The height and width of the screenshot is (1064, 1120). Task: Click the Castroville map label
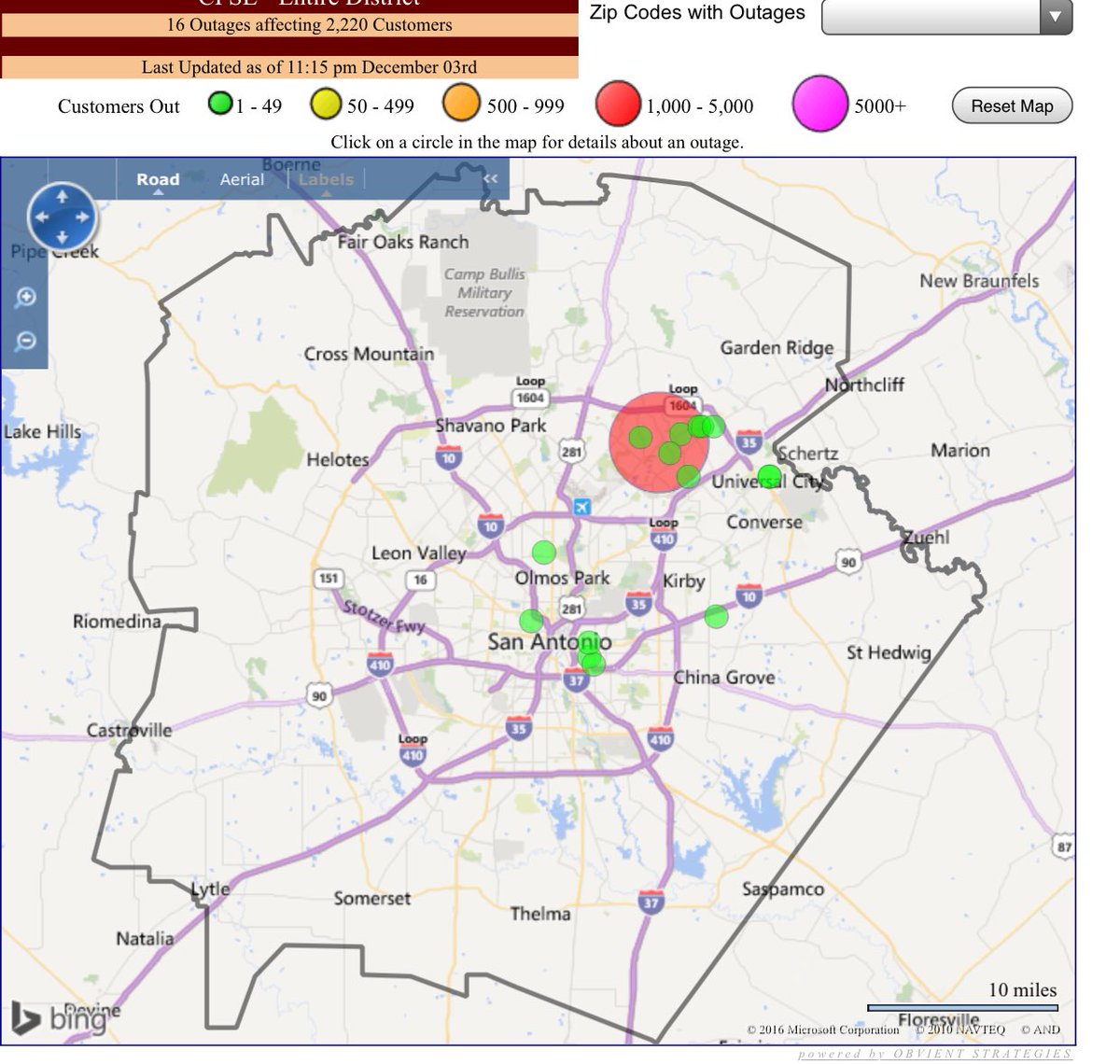(x=130, y=730)
